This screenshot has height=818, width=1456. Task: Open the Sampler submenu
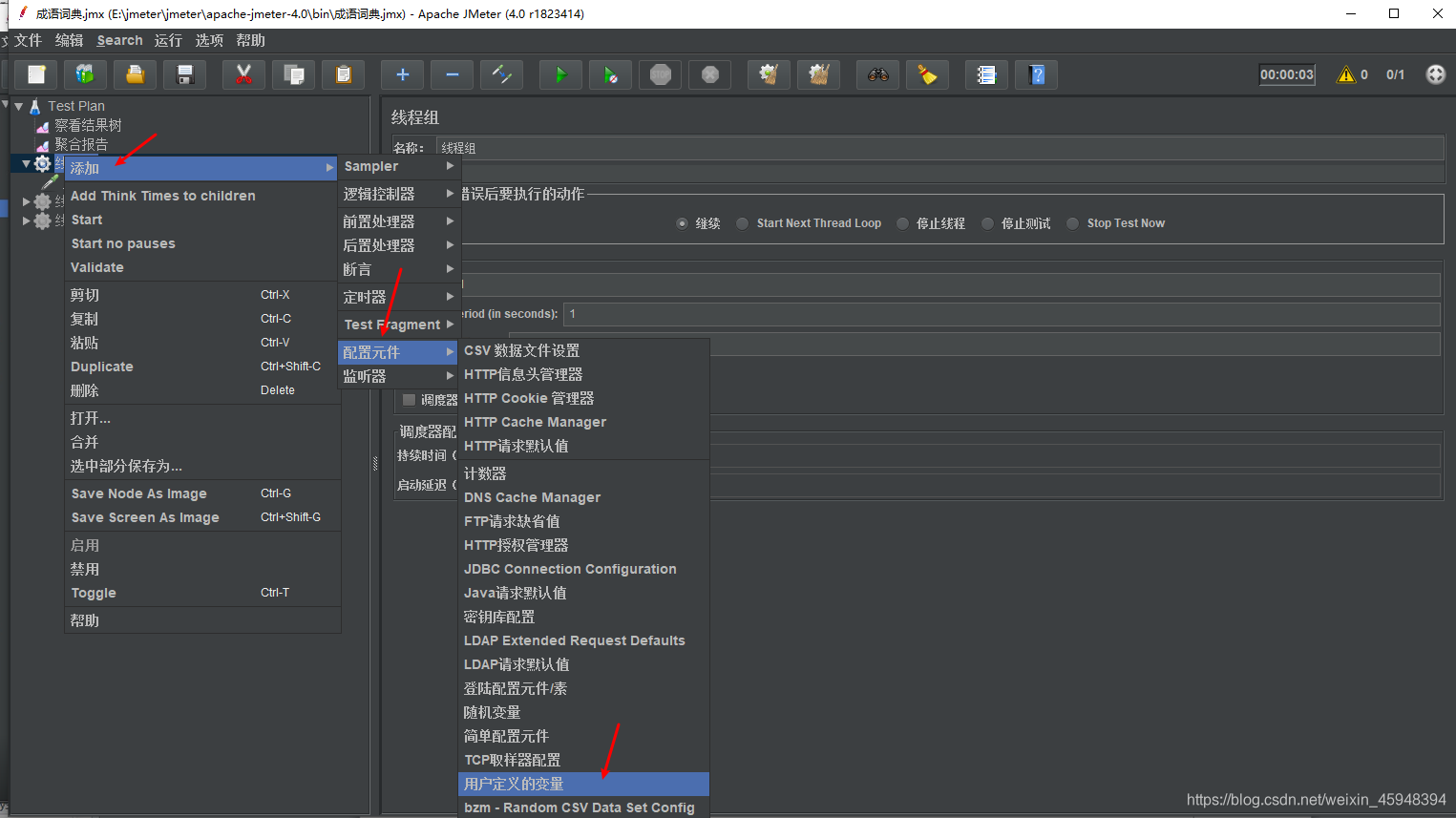pos(399,166)
